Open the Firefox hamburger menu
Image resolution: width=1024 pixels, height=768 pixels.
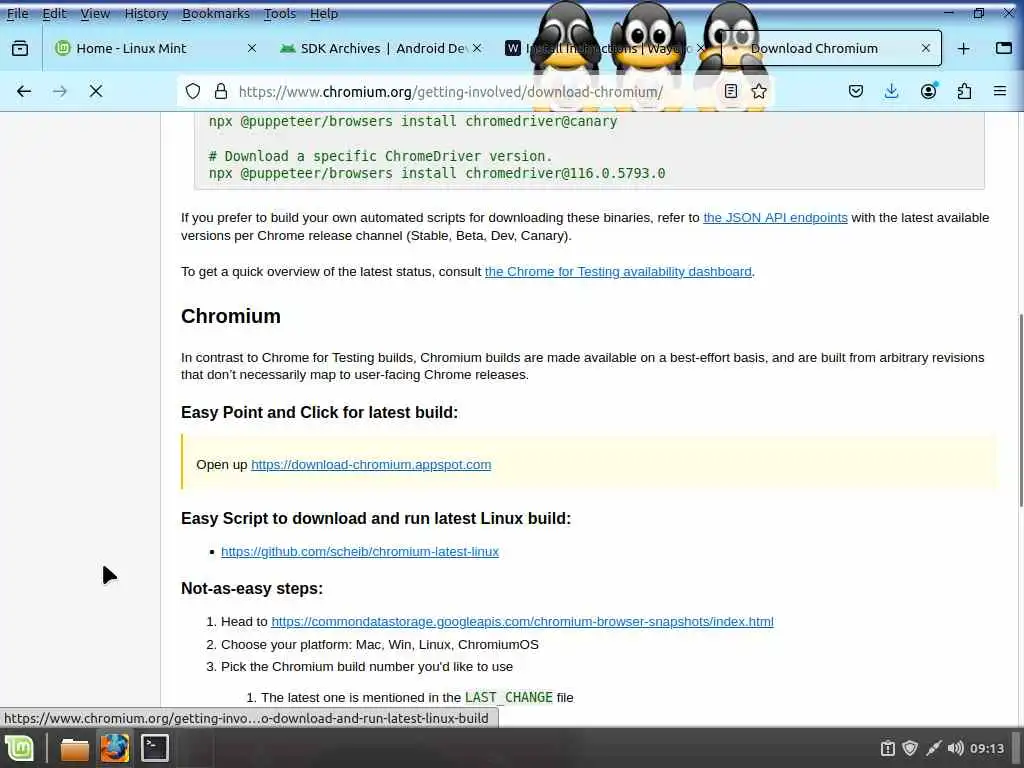click(x=1000, y=91)
